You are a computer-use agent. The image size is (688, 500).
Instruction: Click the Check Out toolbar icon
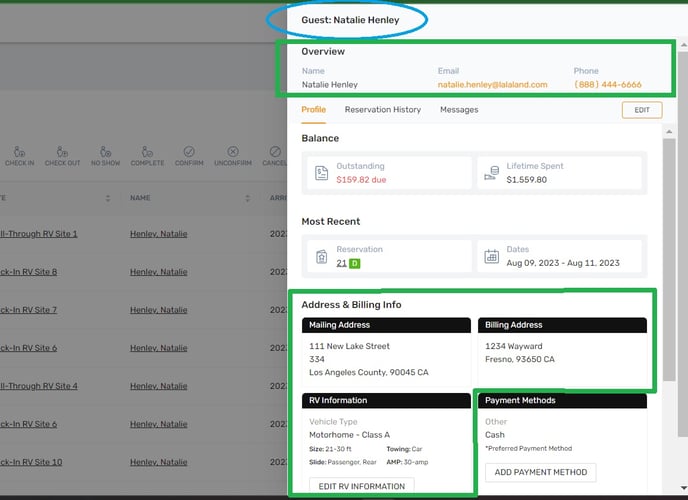62,152
